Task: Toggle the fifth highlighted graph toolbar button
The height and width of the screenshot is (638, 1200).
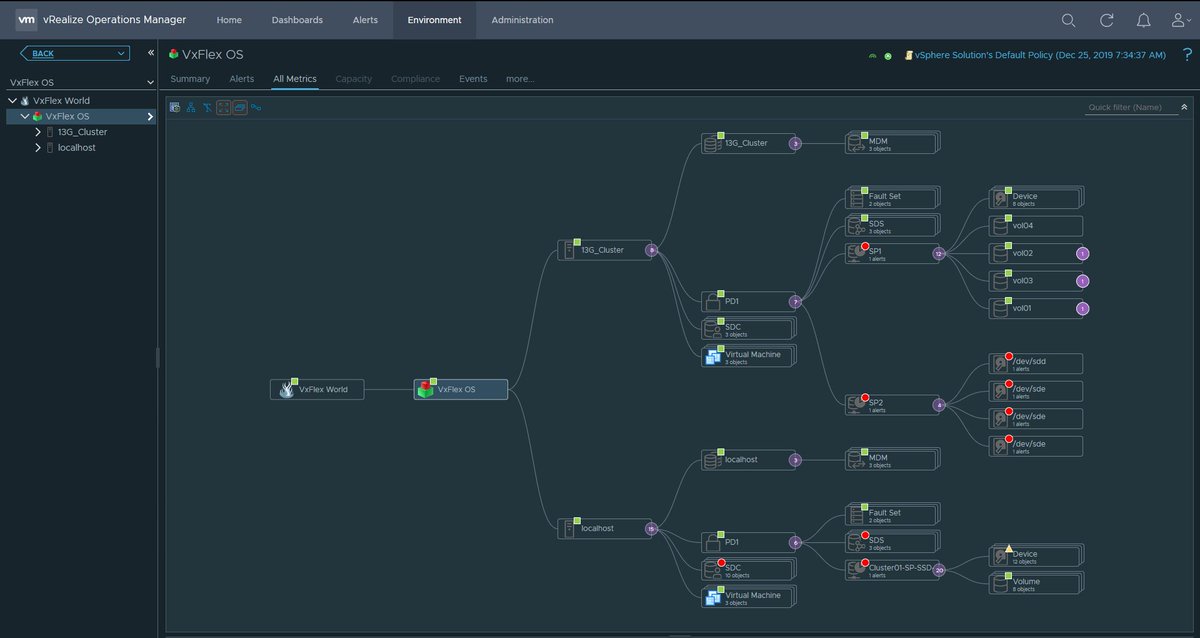Action: [x=240, y=107]
